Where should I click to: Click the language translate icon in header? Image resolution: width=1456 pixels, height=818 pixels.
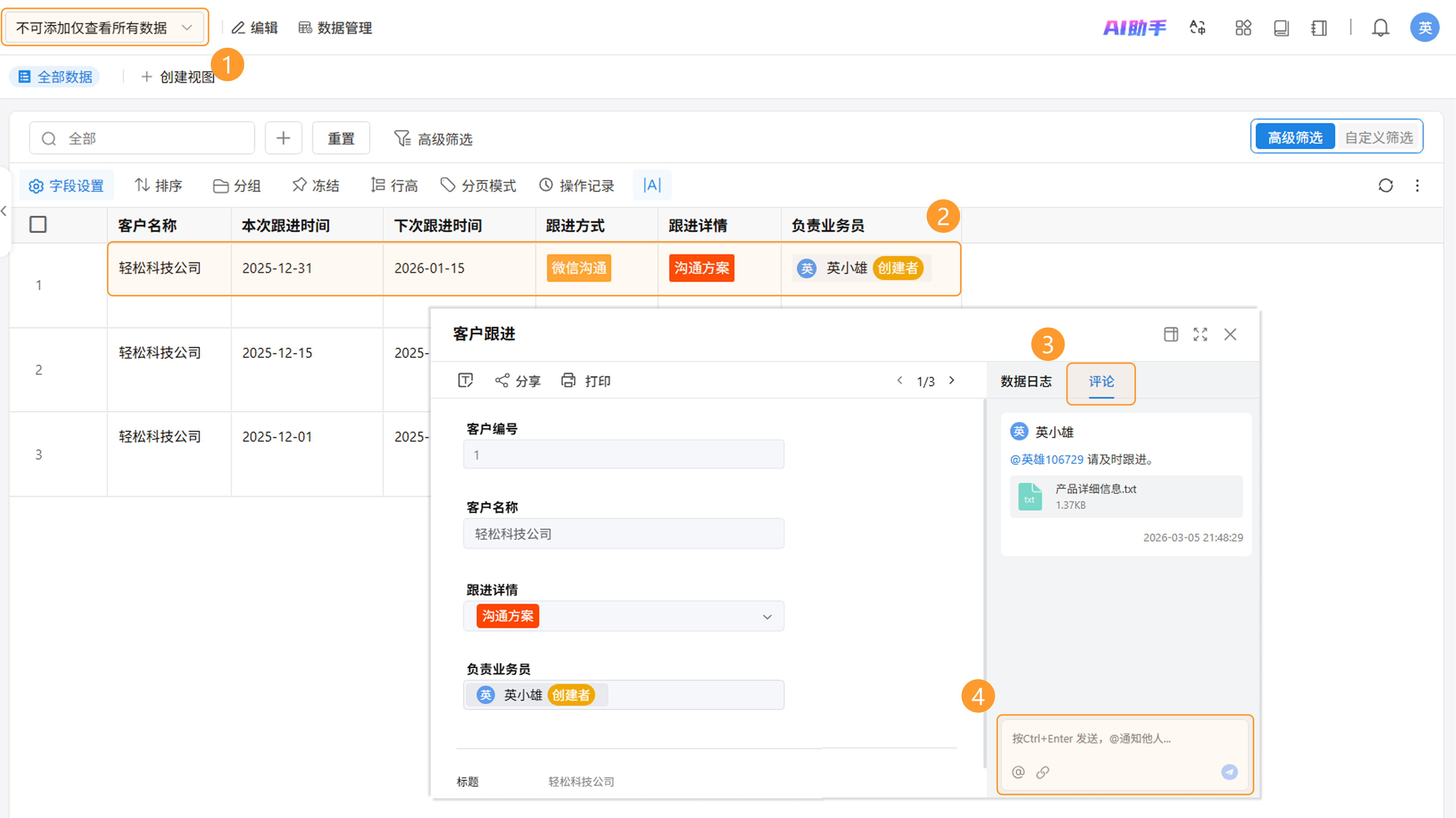tap(1197, 27)
